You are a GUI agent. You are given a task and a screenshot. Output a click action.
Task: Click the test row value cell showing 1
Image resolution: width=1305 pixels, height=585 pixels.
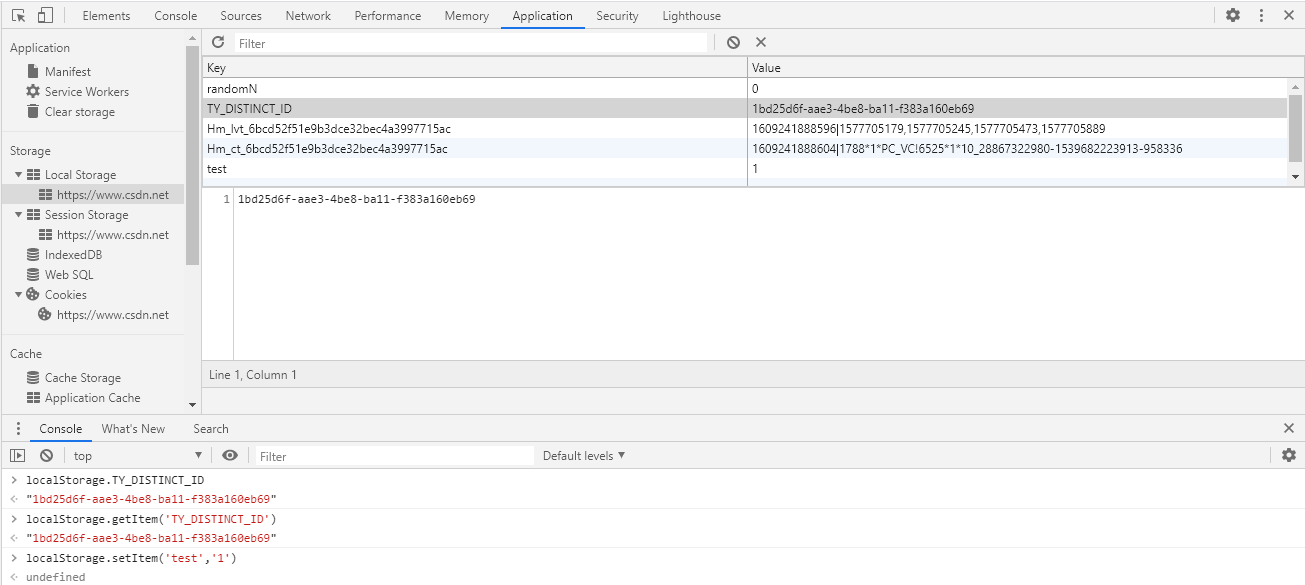pyautogui.click(x=1017, y=168)
